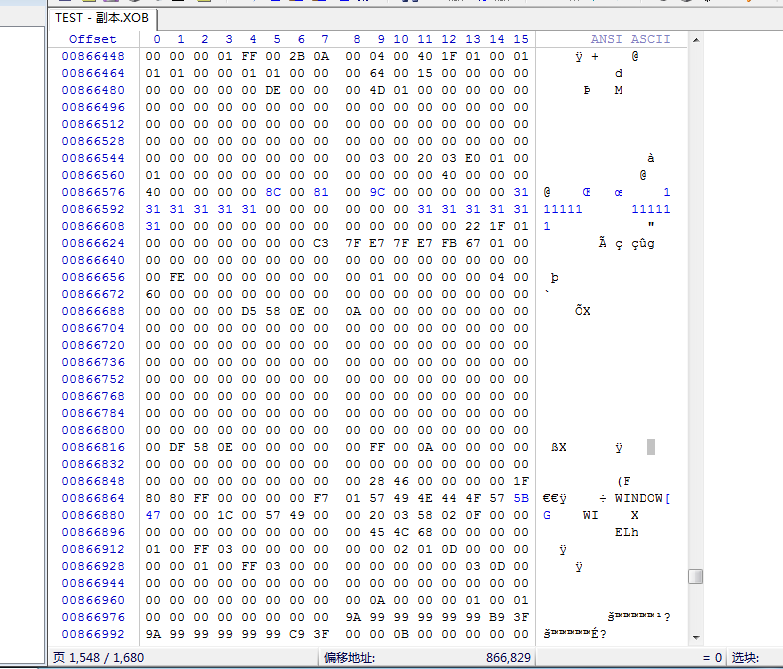Image resolution: width=783 pixels, height=669 pixels.
Task: Click the highlighted cursor block in ASCII column
Action: pyautogui.click(x=651, y=447)
